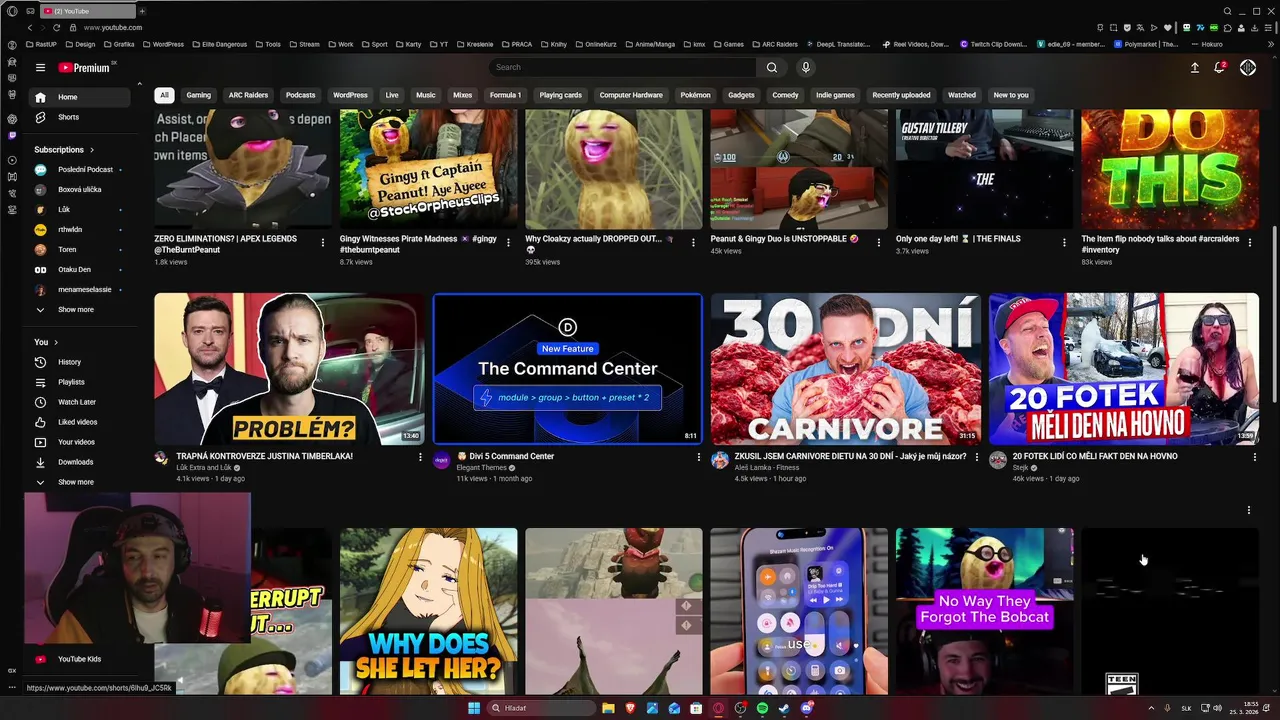Open Poslední Podcast channel
The width and height of the screenshot is (1280, 720).
(x=79, y=170)
